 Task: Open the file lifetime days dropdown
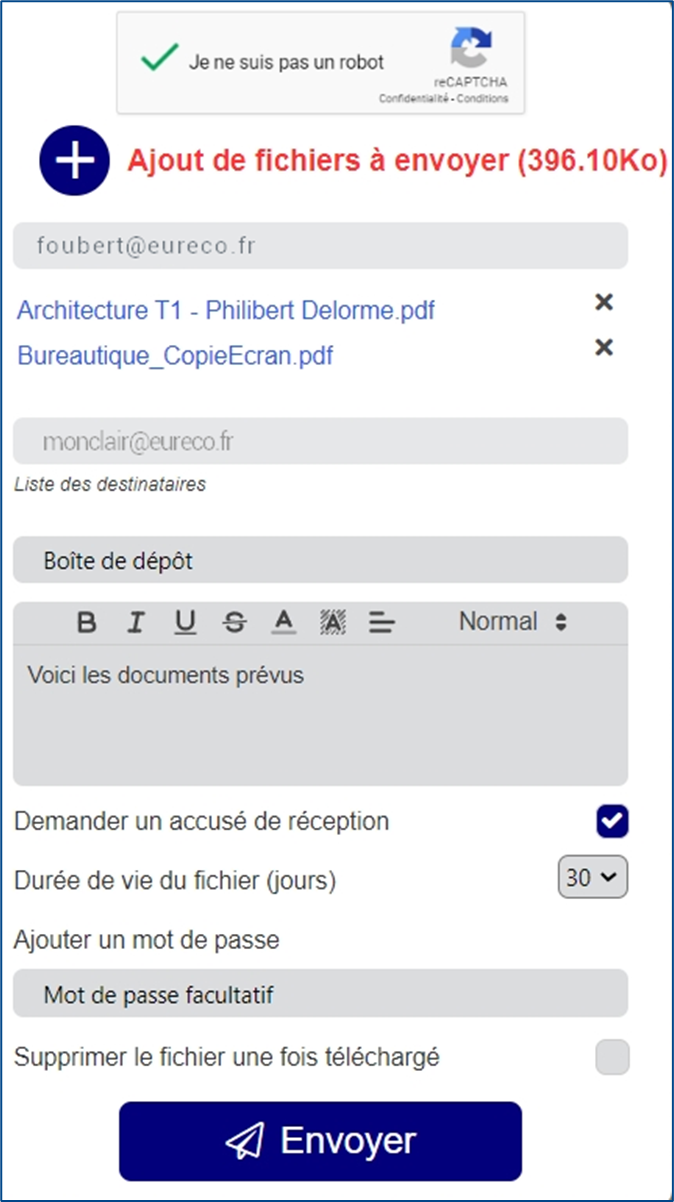click(593, 878)
